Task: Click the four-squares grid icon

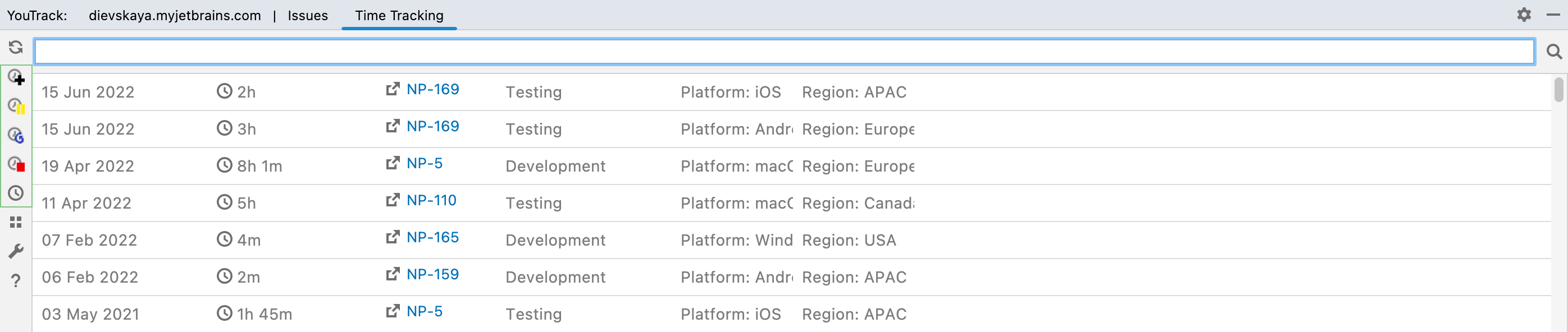Action: pyautogui.click(x=16, y=223)
